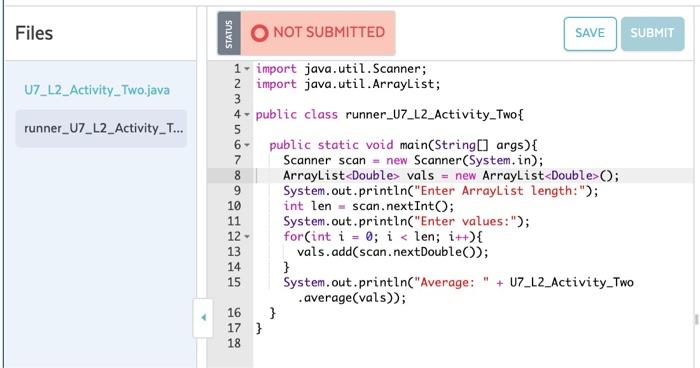The width and height of the screenshot is (700, 368).
Task: Place cursor in ArrayList<Double> vals line
Action: 451,176
